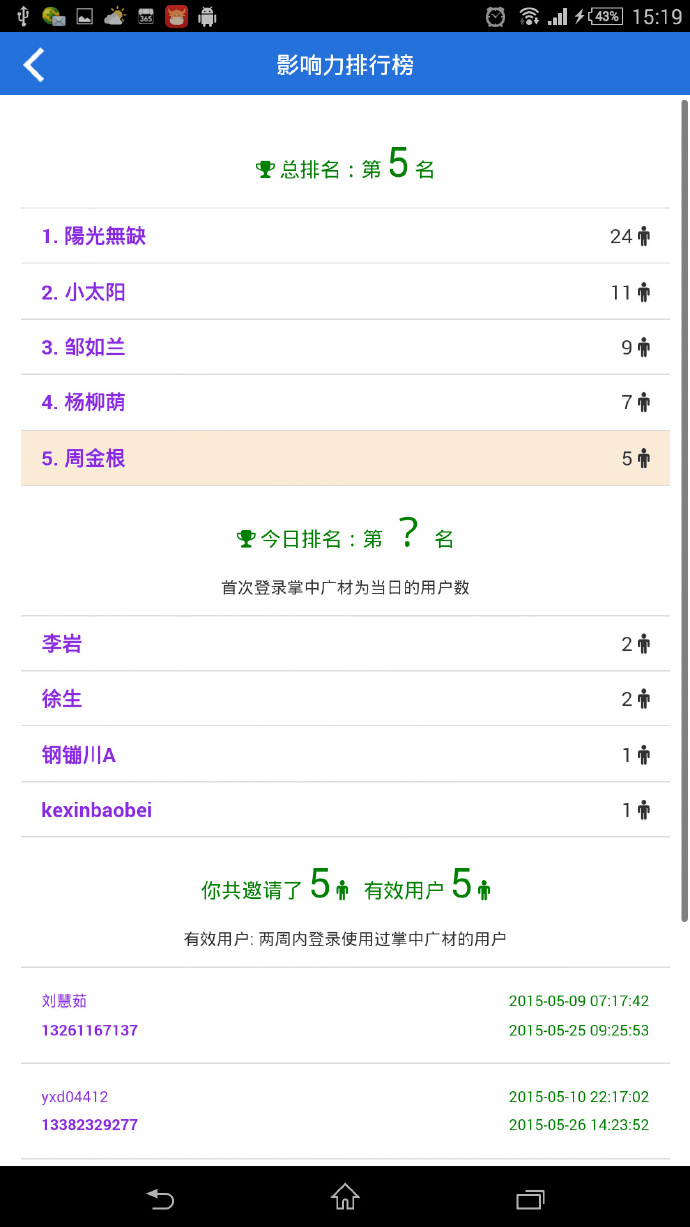Image resolution: width=690 pixels, height=1227 pixels.
Task: Open the recent apps button
Action: coord(529,1197)
